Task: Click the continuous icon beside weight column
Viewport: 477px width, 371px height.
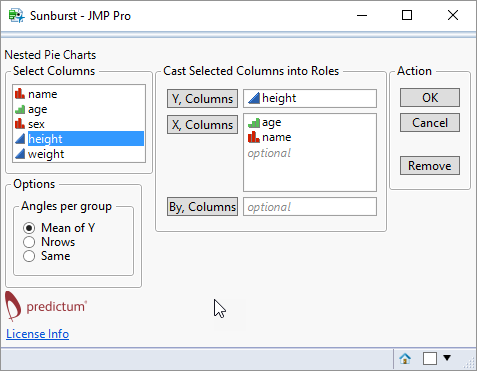Action: [x=20, y=154]
